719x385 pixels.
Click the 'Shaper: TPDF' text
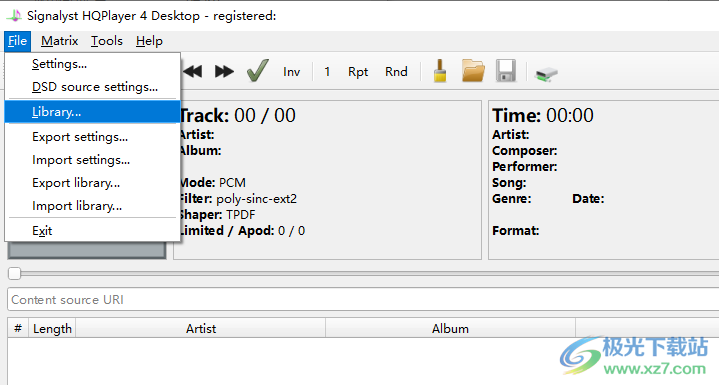217,215
